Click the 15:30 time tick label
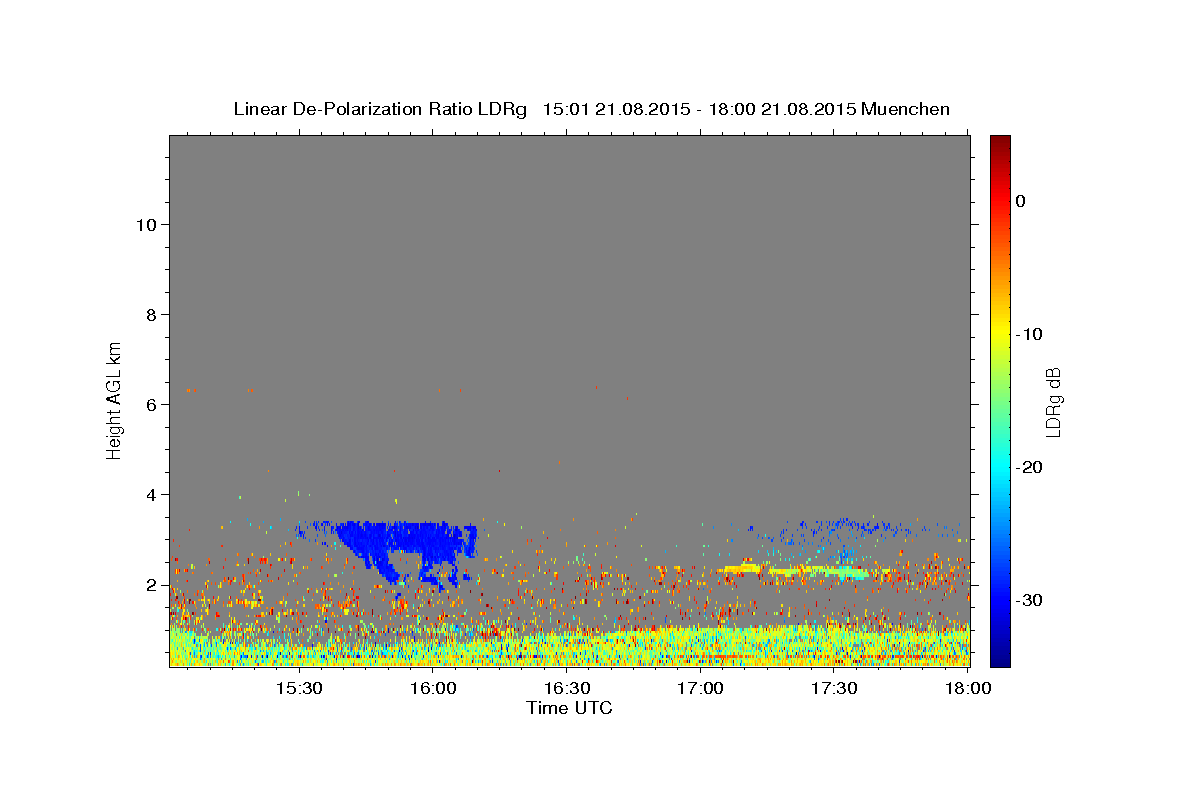The image size is (1200, 800). pyautogui.click(x=299, y=688)
